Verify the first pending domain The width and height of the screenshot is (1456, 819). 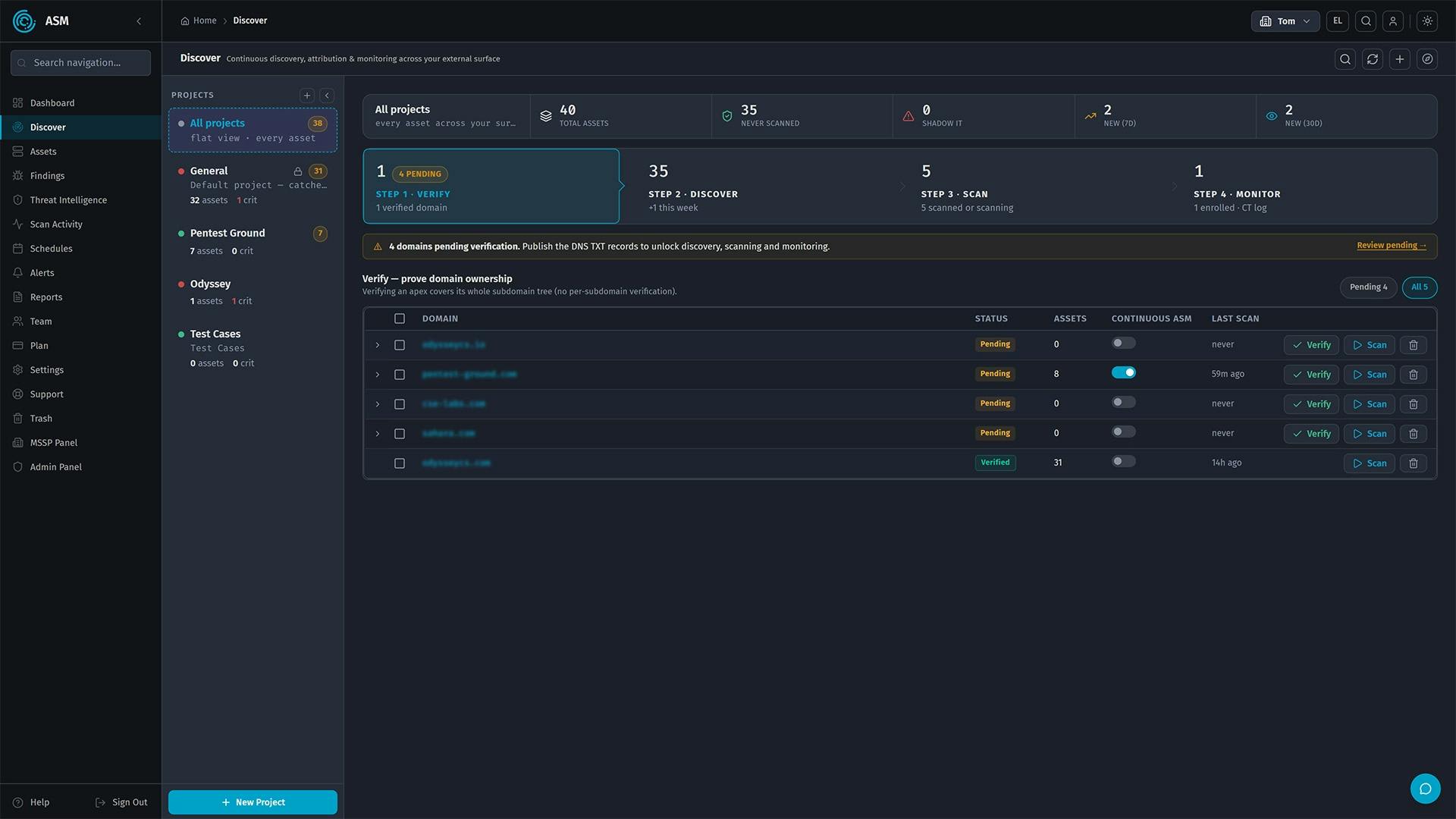(x=1311, y=345)
